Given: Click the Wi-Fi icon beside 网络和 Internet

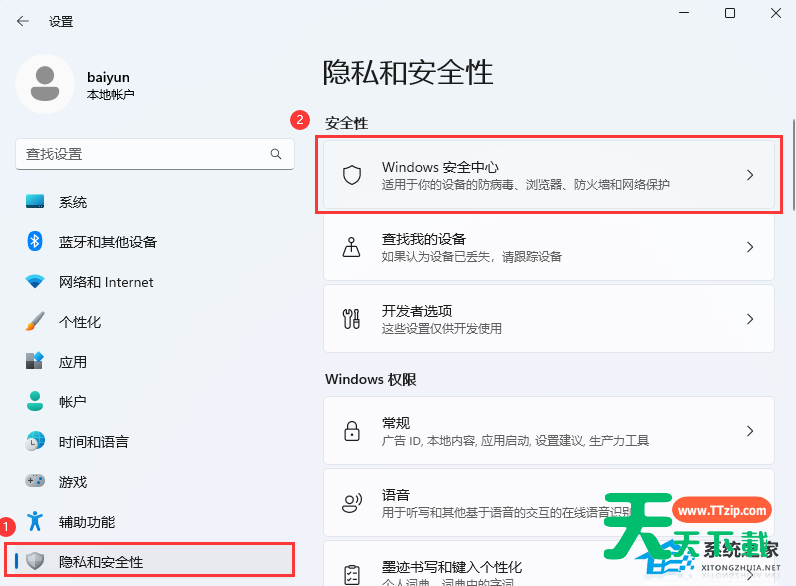Looking at the screenshot, I should tap(35, 281).
